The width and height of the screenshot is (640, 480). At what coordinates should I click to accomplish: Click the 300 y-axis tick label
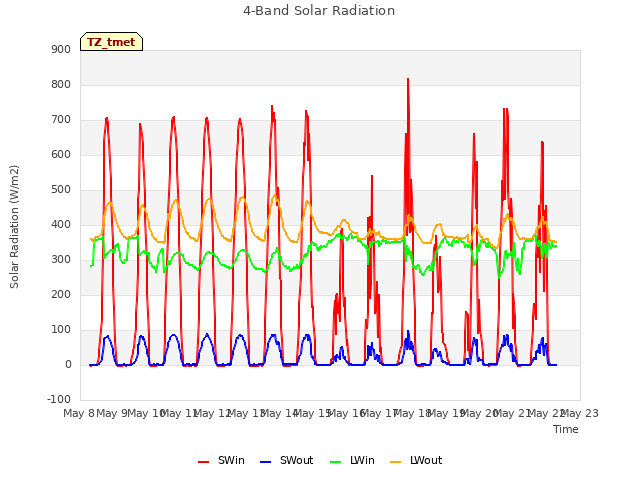point(61,260)
